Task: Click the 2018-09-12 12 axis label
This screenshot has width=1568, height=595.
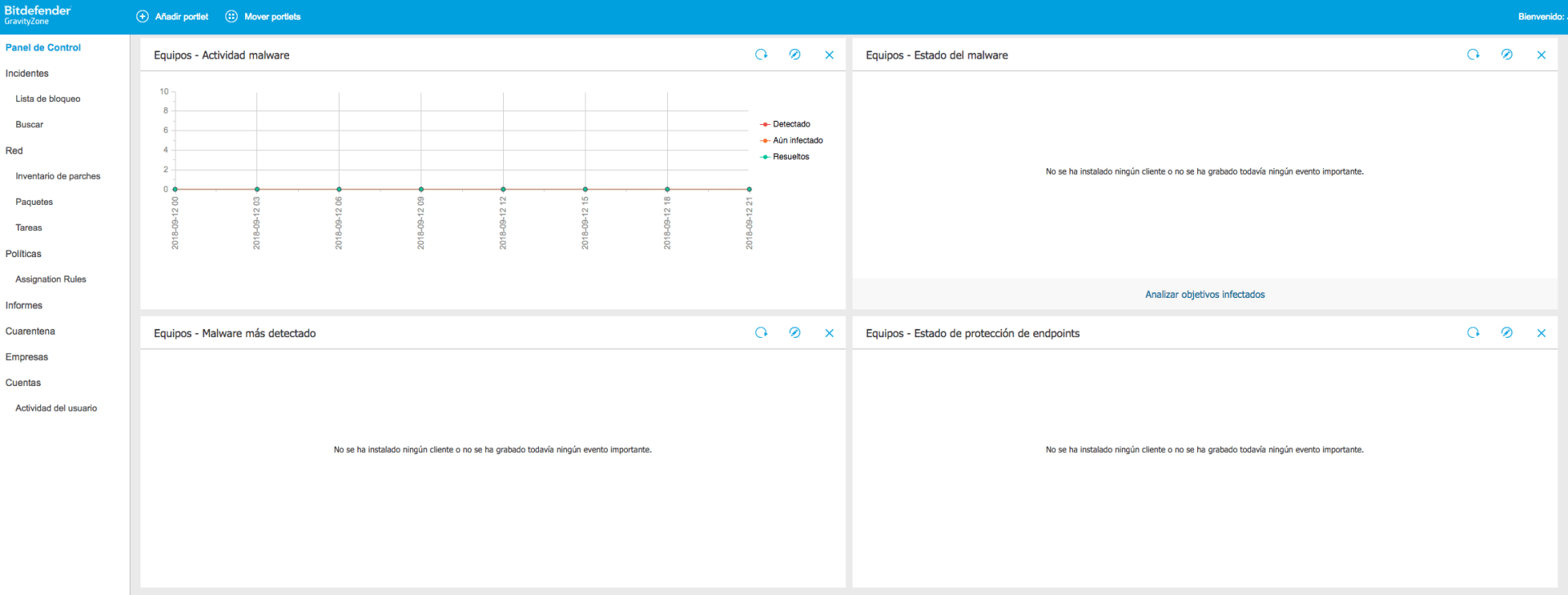Action: [x=503, y=223]
